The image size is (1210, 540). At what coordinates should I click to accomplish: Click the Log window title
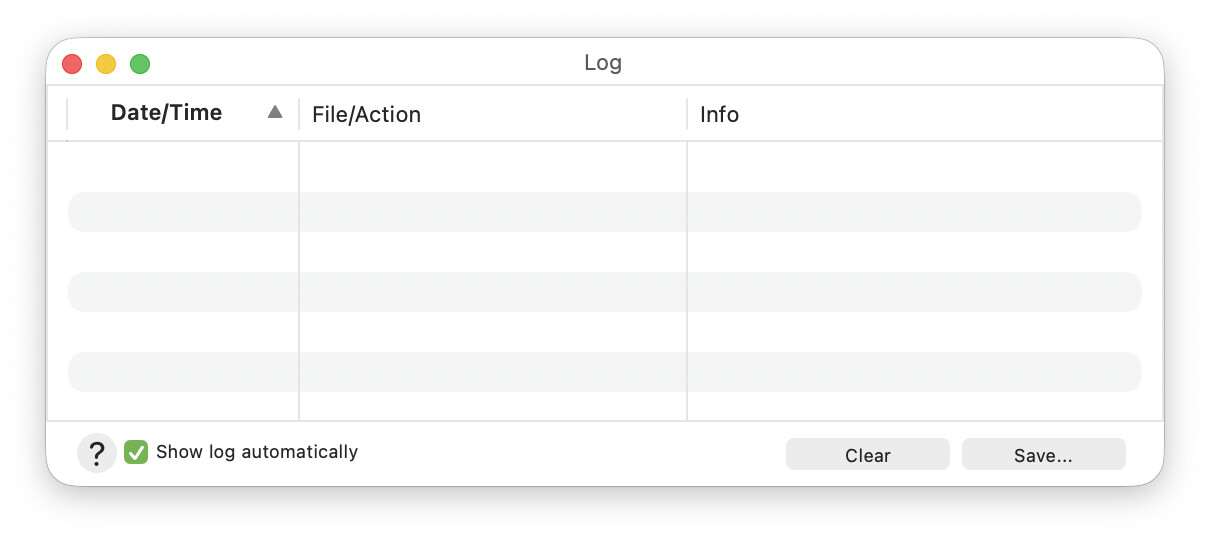(x=603, y=63)
